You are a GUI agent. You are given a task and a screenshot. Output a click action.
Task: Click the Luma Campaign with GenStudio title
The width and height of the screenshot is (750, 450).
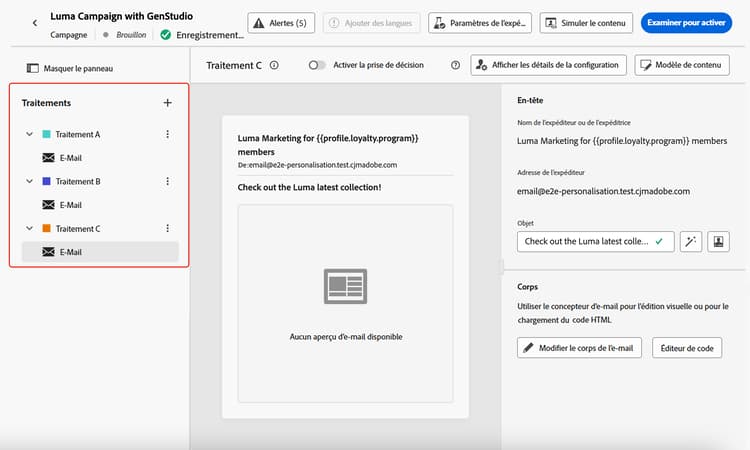click(121, 16)
